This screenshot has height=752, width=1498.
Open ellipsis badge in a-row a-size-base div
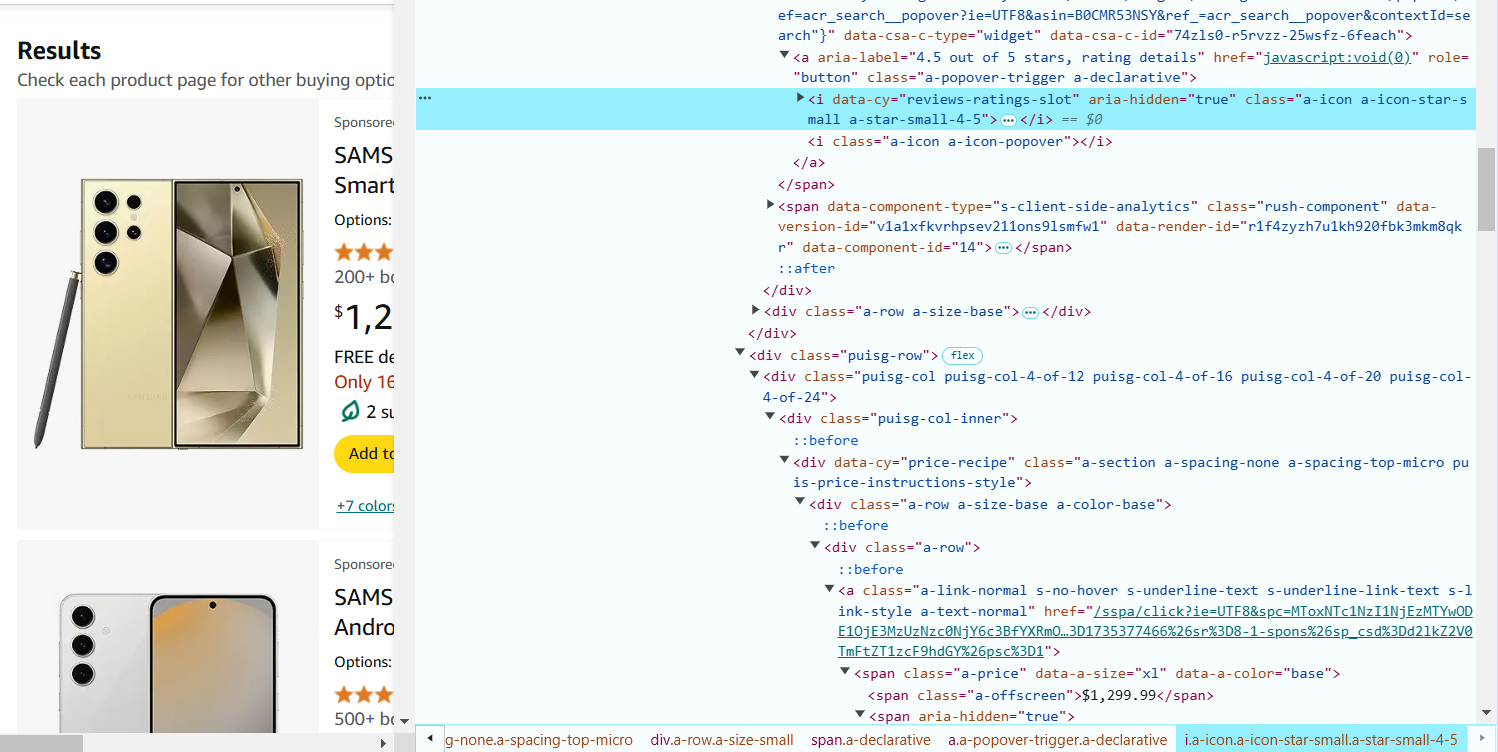[x=1030, y=312]
